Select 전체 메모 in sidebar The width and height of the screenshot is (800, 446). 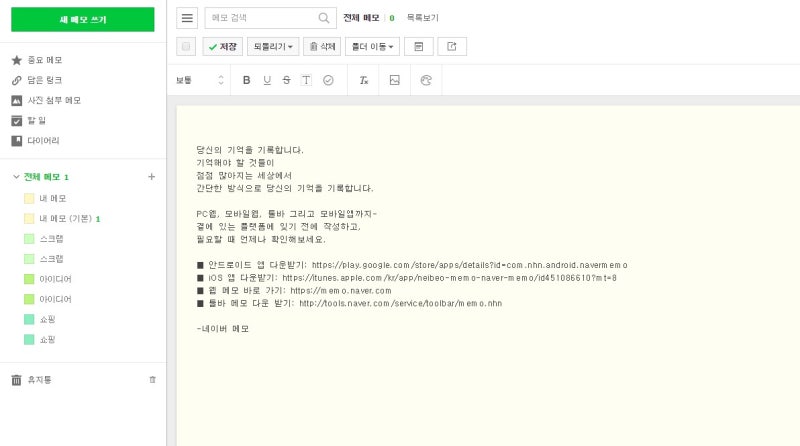tap(42, 177)
